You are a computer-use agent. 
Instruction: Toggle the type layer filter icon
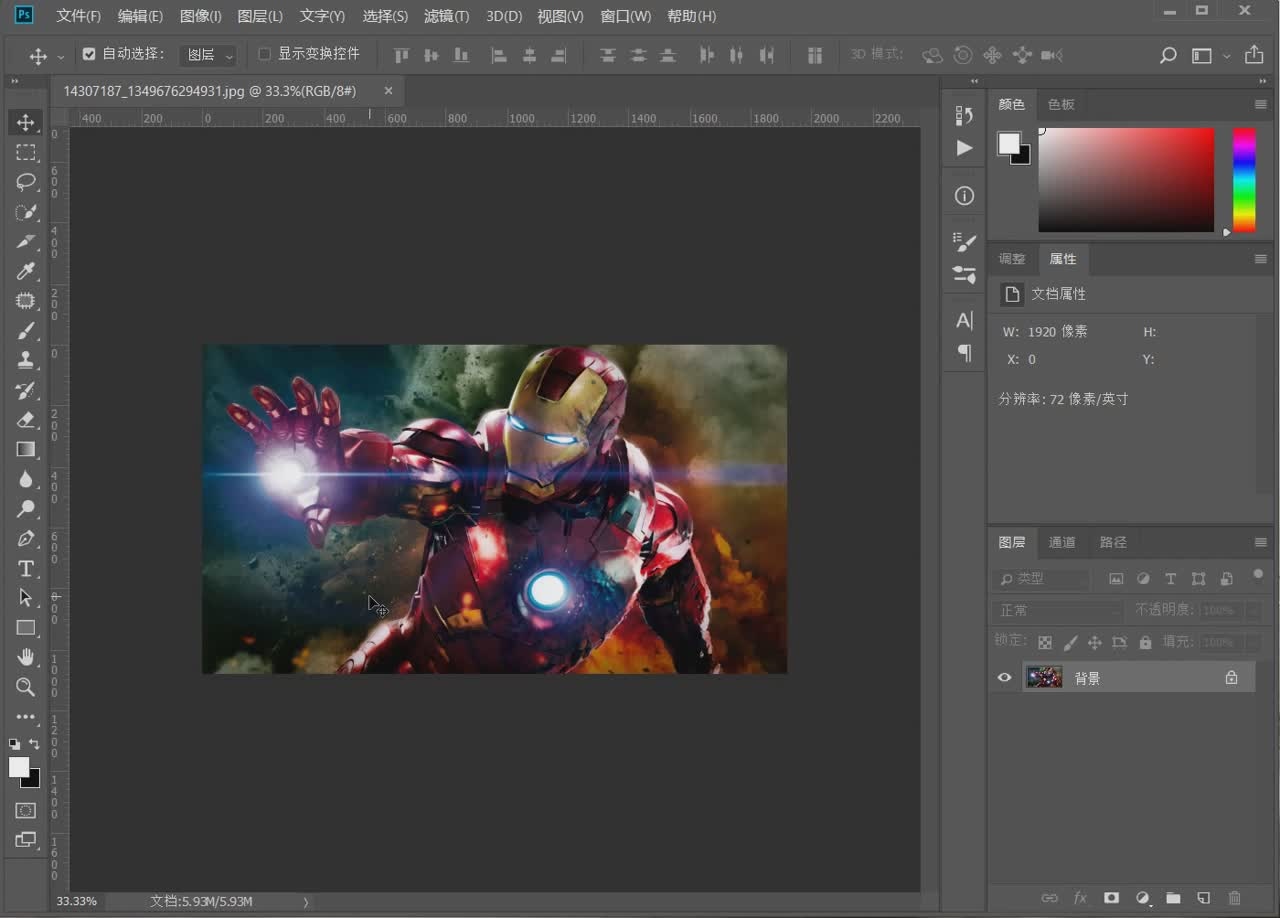point(1171,578)
